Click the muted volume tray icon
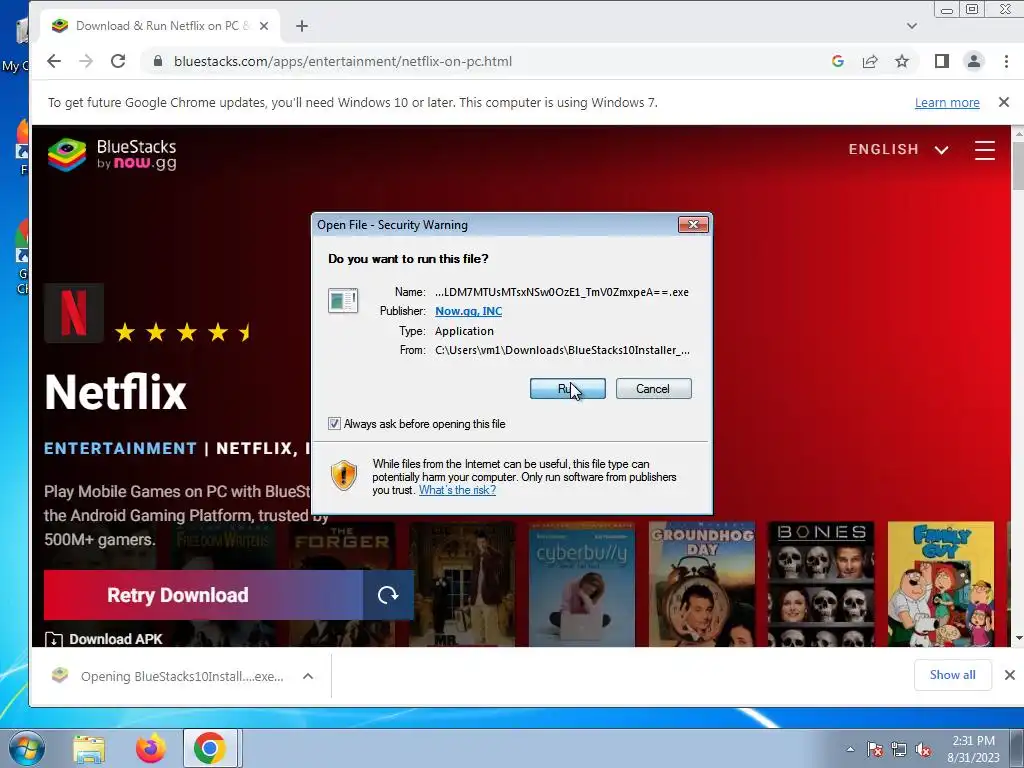This screenshot has height=768, width=1024. [x=923, y=750]
